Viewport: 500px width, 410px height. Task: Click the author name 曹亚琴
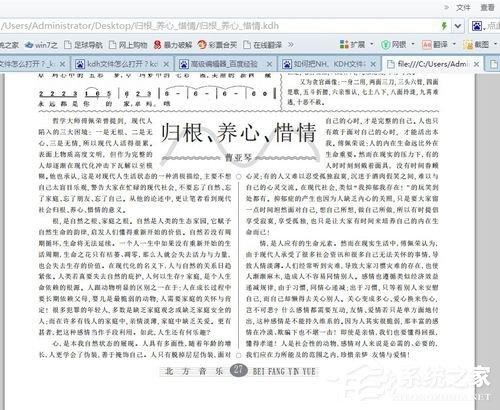[x=238, y=157]
